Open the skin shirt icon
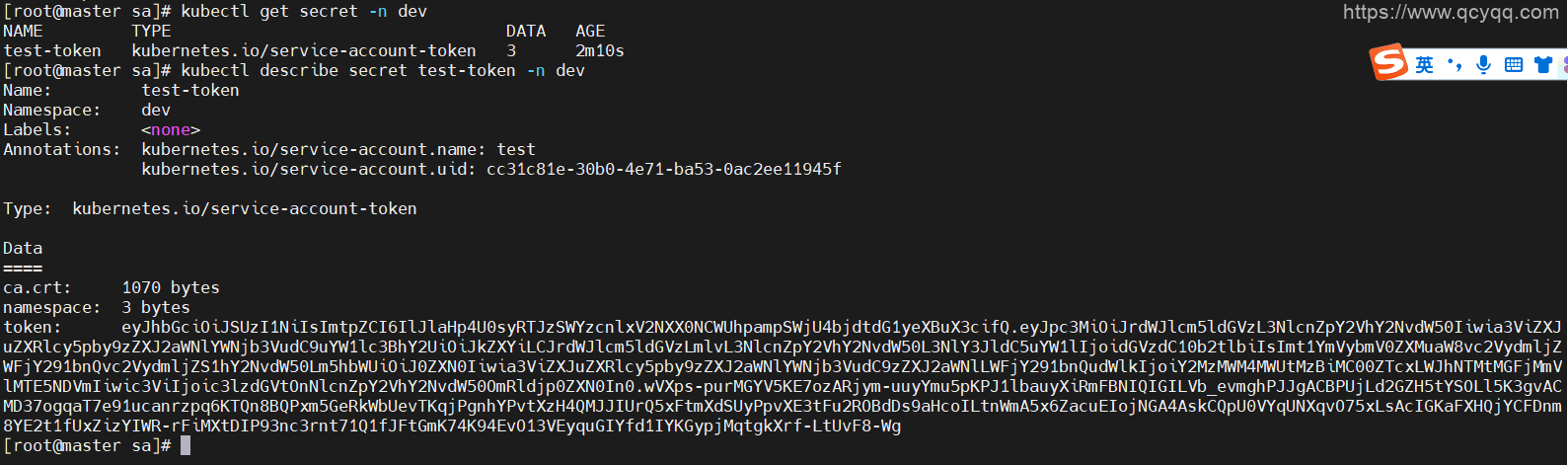Viewport: 1568px width, 465px height. (1543, 65)
